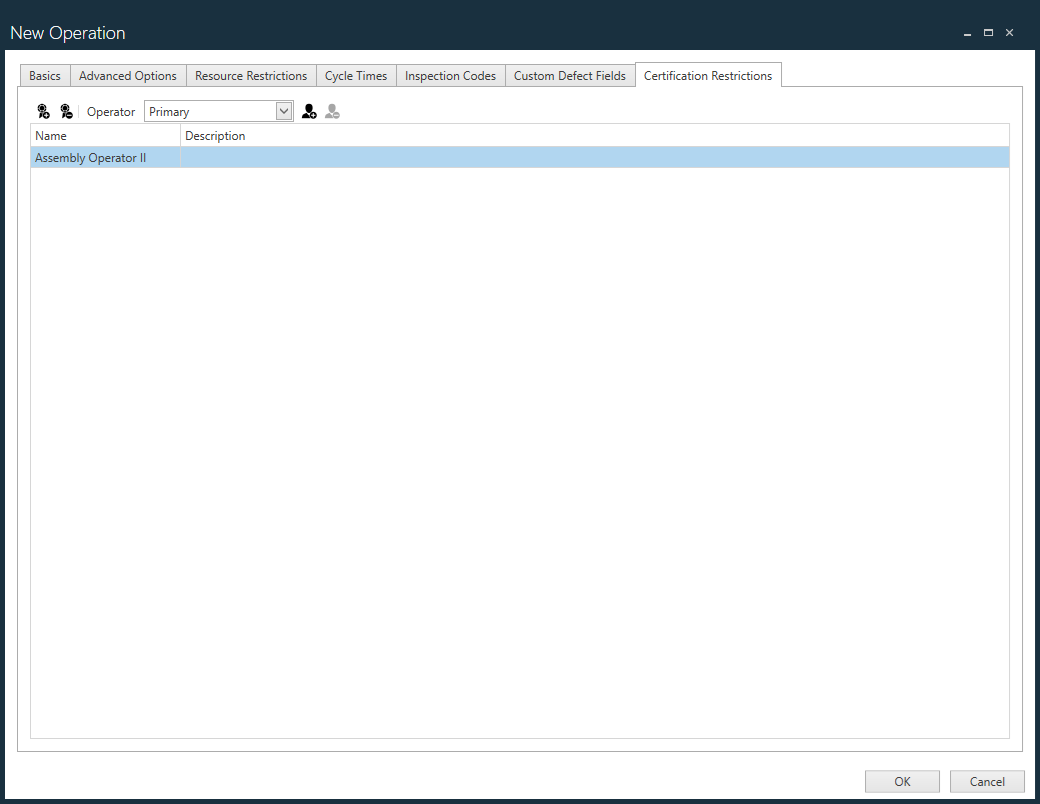Select the add operator icon
The image size is (1040, 804).
tap(309, 111)
